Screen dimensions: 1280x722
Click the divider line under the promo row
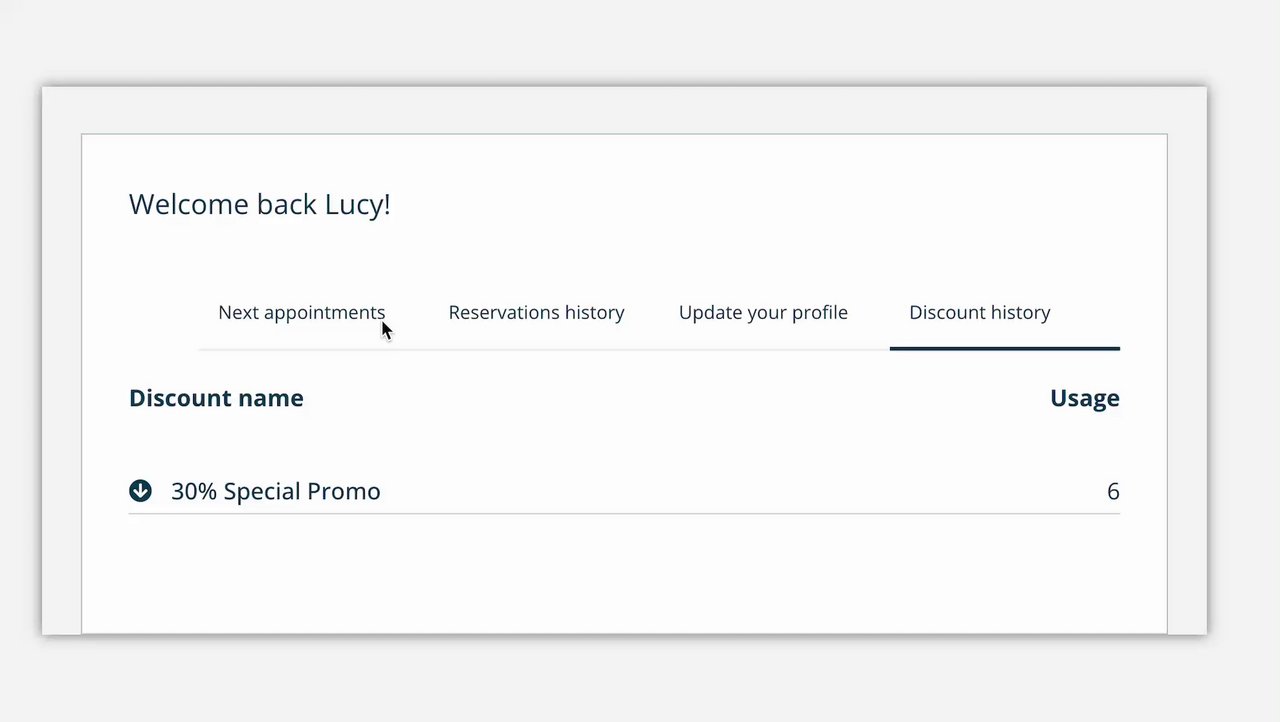pos(624,513)
